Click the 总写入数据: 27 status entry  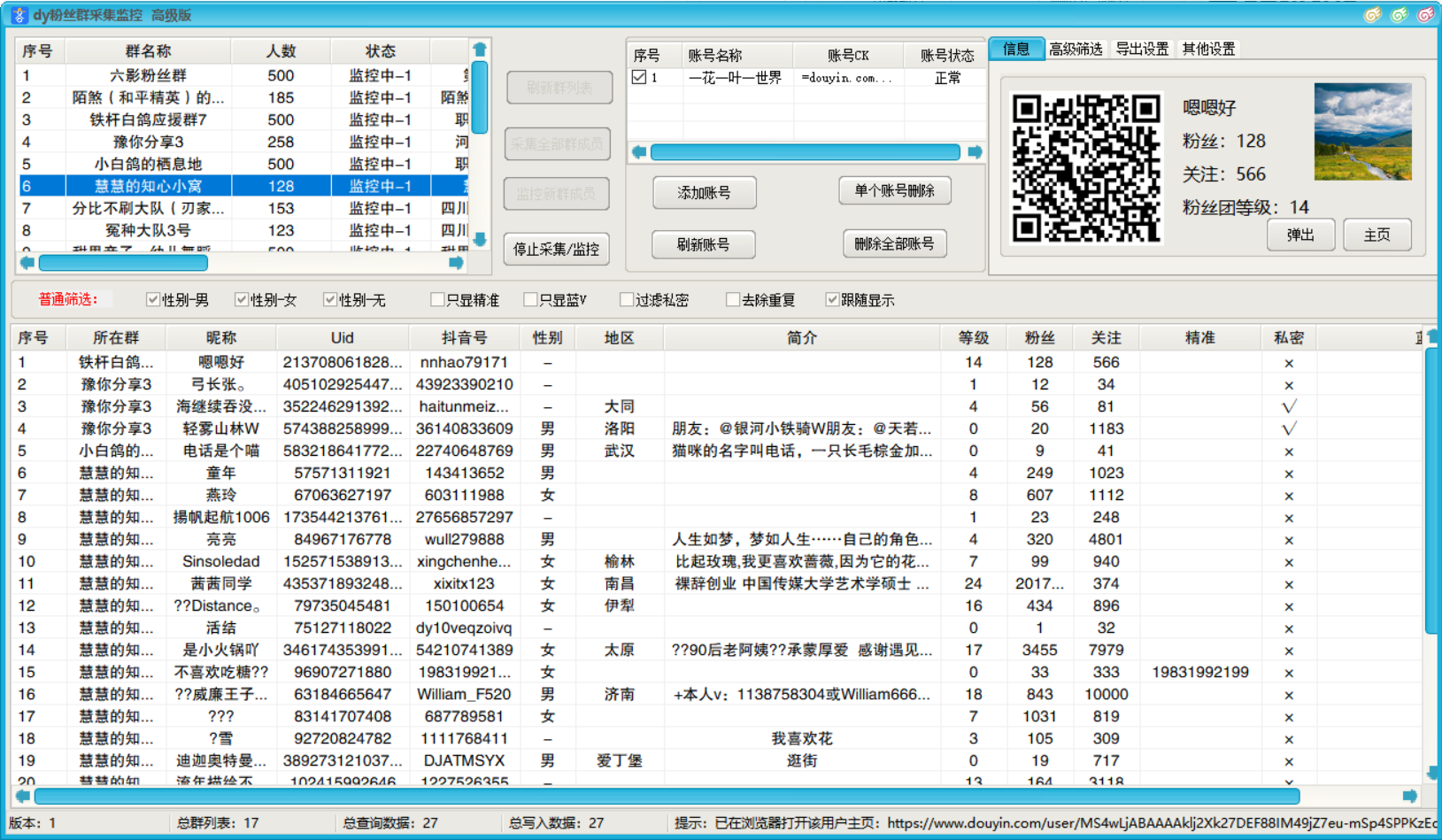(556, 823)
